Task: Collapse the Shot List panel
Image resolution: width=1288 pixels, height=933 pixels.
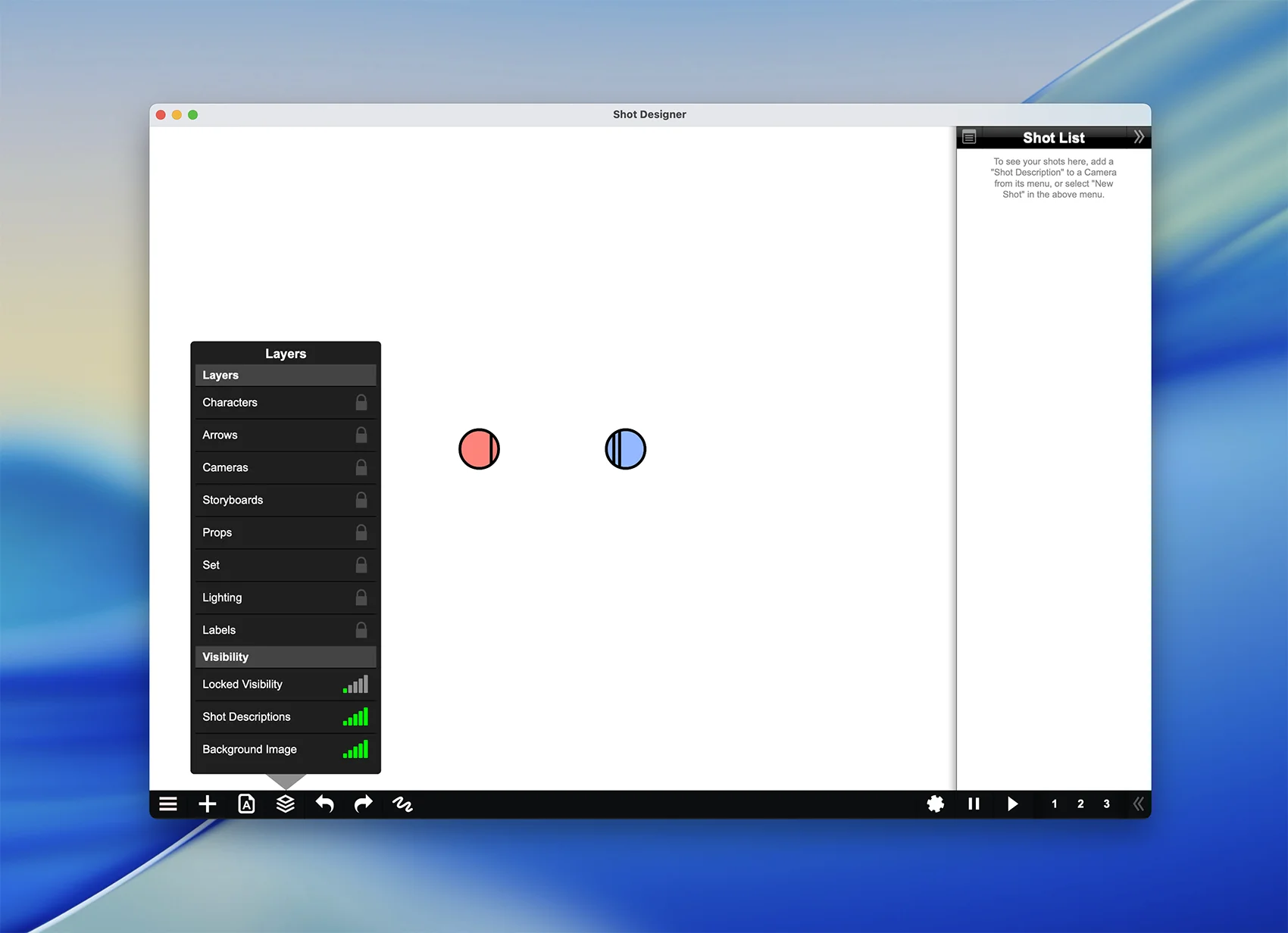Action: [x=1138, y=137]
